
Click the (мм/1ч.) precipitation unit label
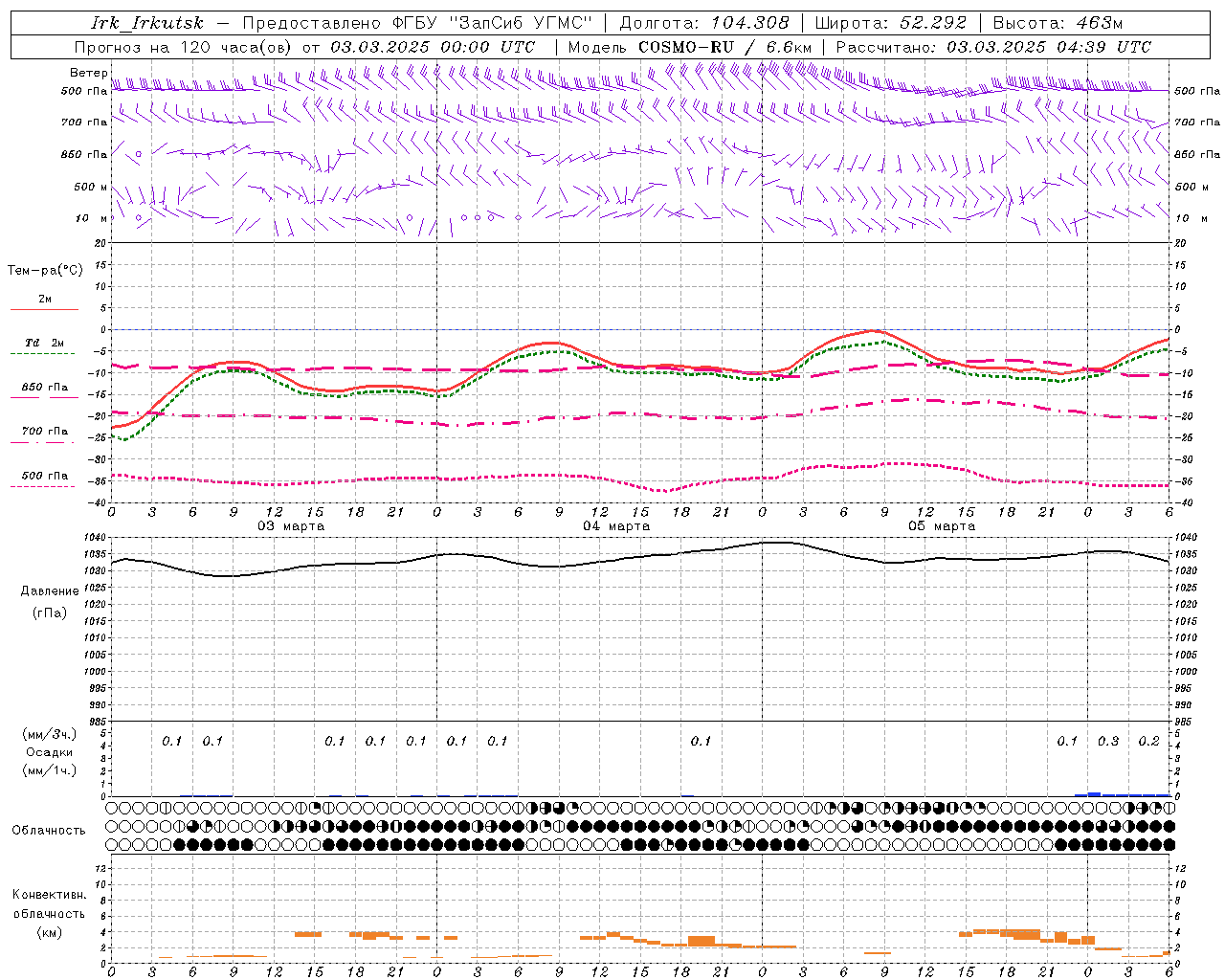[x=49, y=770]
